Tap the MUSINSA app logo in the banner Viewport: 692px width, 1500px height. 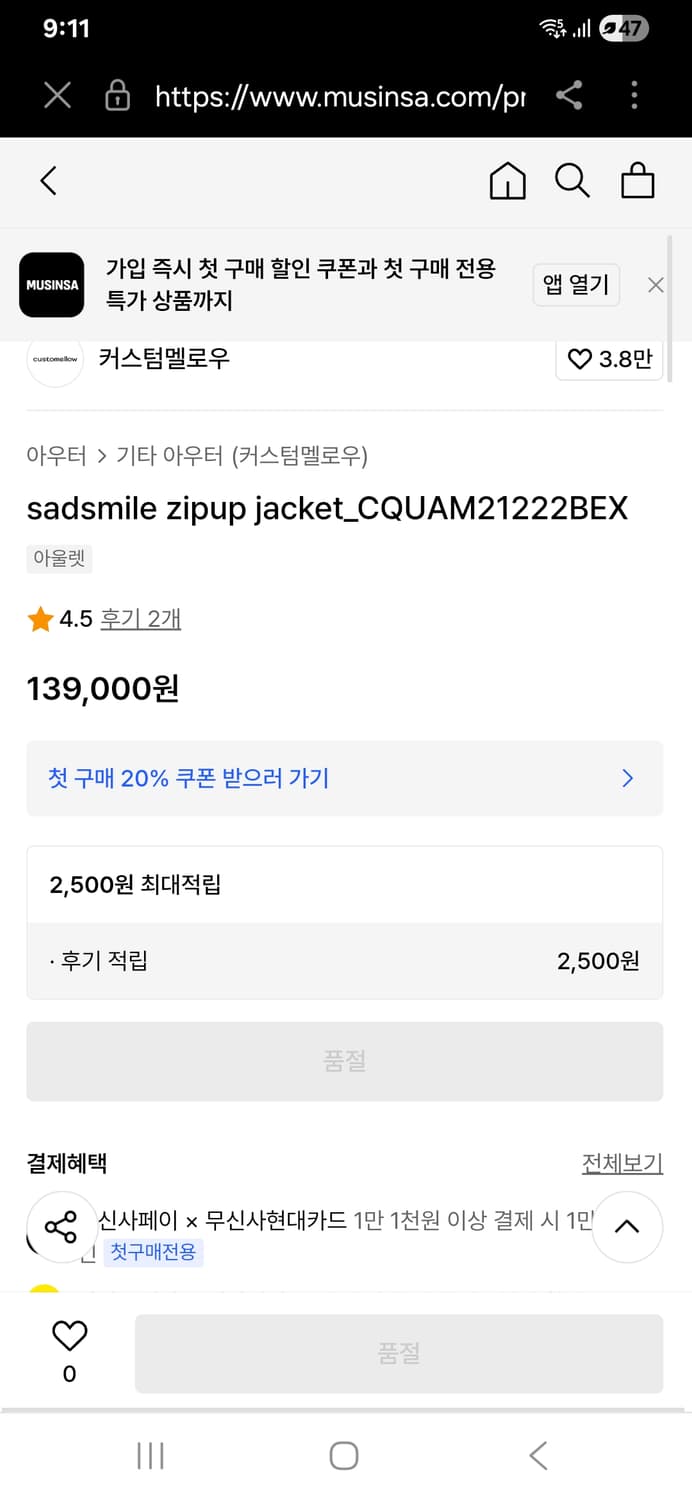point(51,285)
